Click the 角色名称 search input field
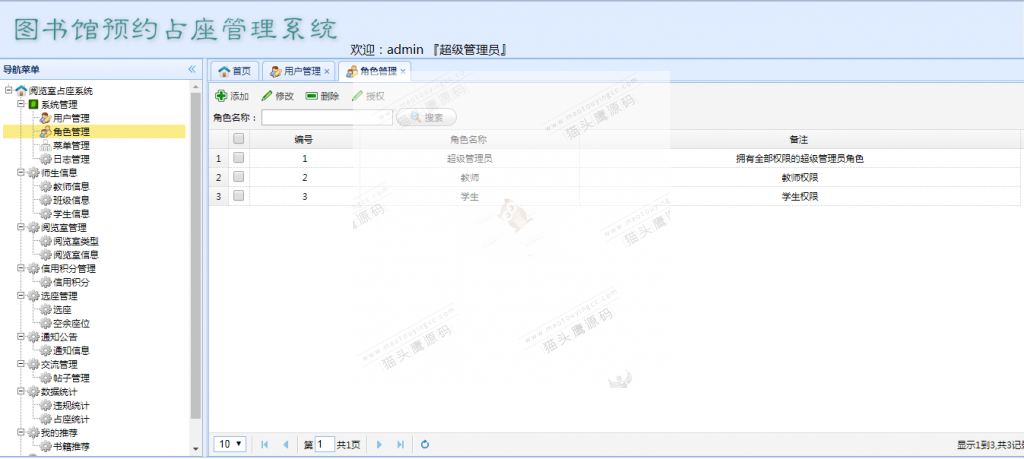1024x459 pixels. coord(327,118)
